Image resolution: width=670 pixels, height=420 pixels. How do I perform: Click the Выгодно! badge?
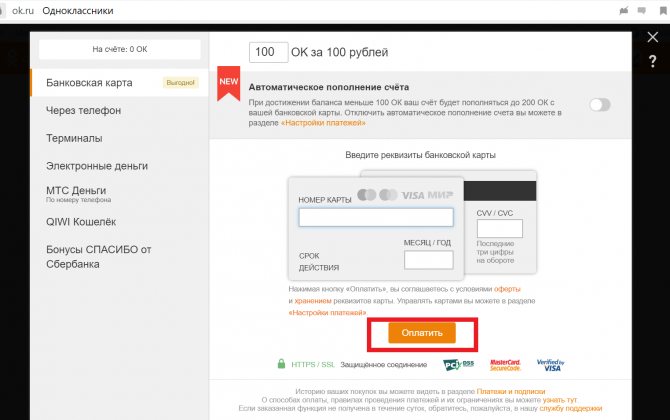(x=180, y=82)
